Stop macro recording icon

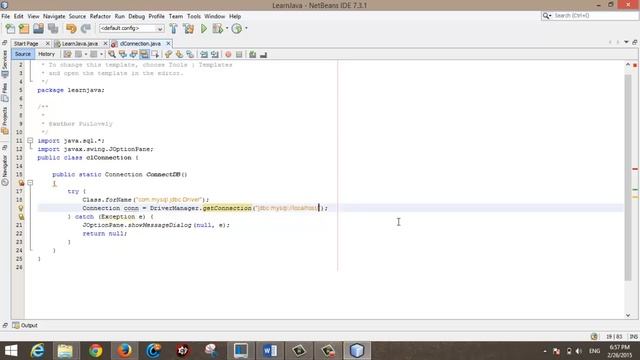click(239, 54)
